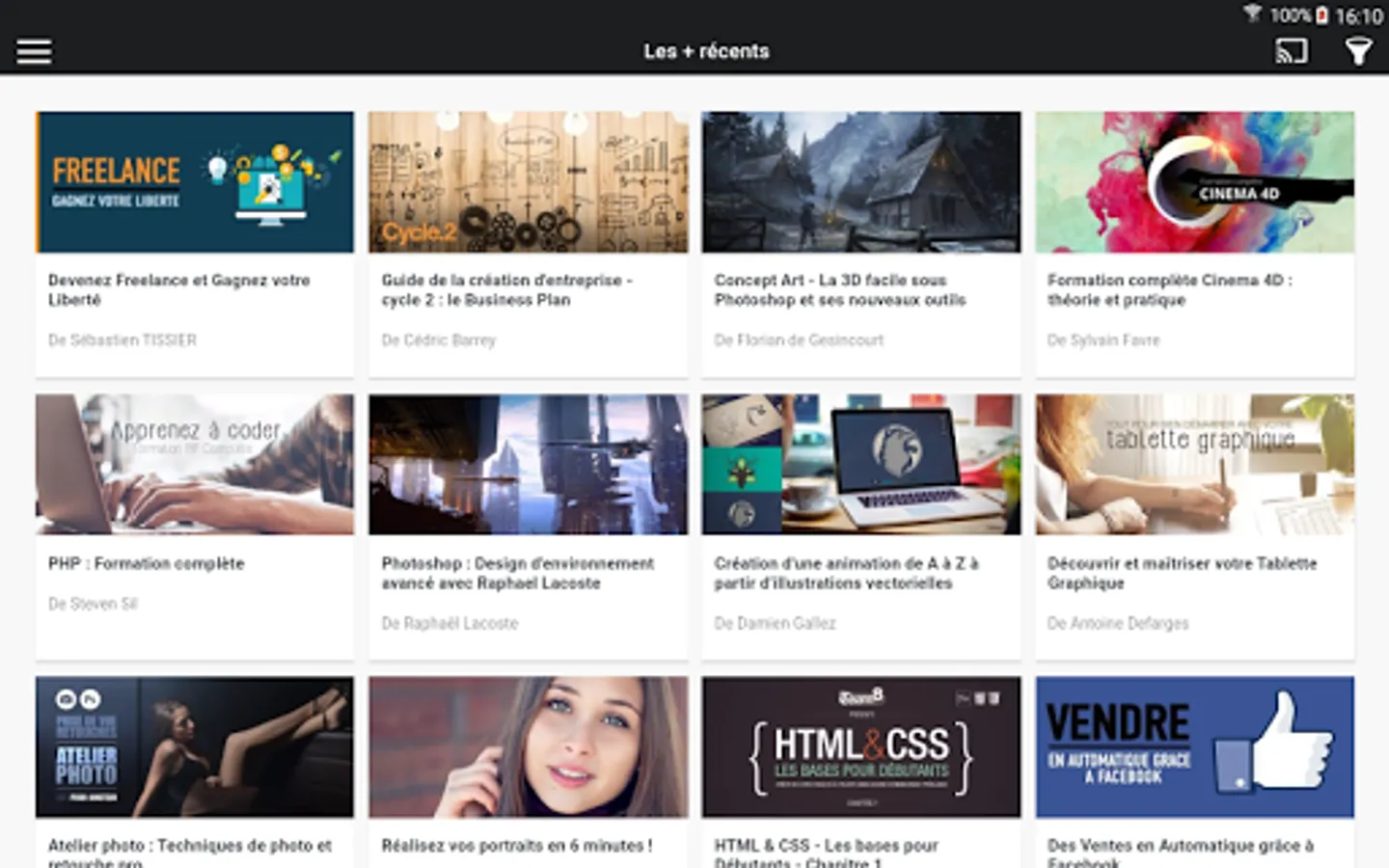The width and height of the screenshot is (1389, 868).
Task: Tap the HTML & CSS course thumbnail
Action: click(861, 747)
